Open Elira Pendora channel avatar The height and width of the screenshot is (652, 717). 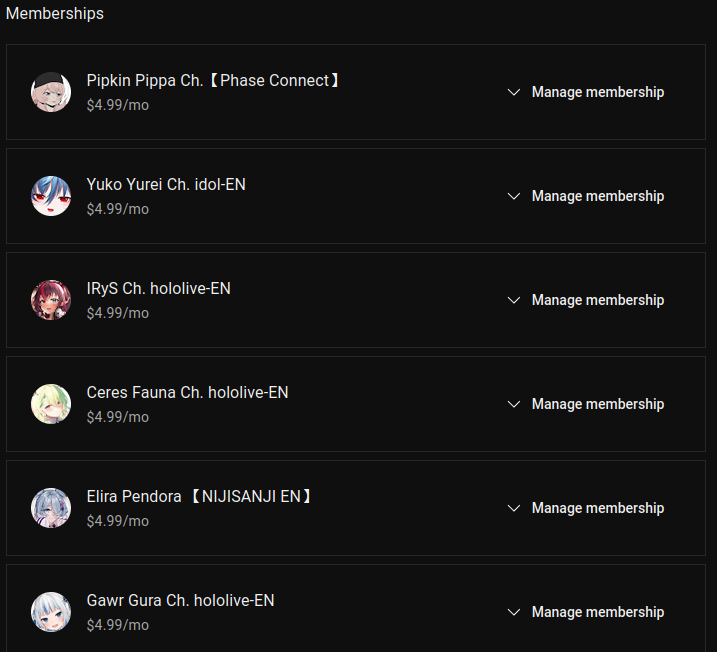click(x=51, y=508)
